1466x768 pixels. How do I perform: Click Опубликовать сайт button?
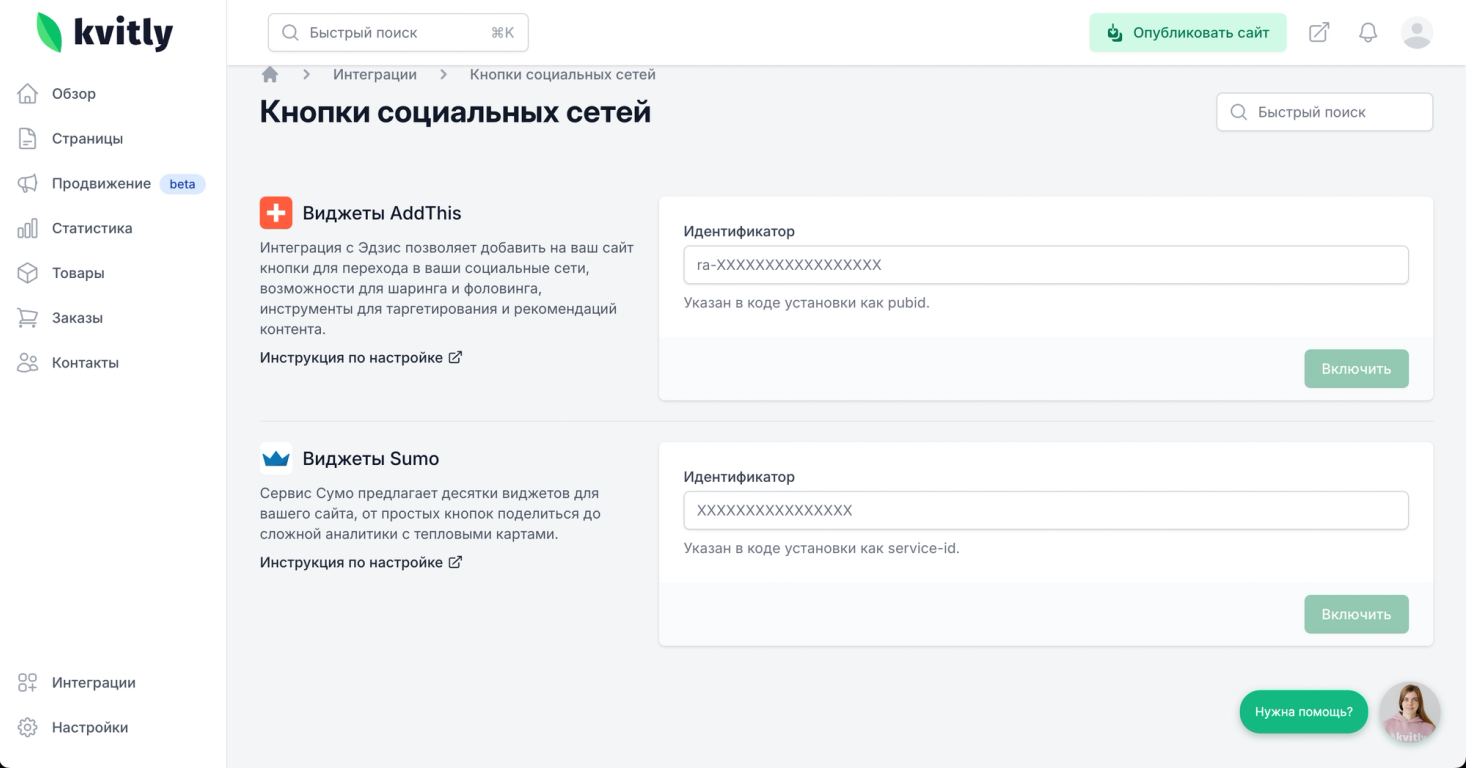point(1188,33)
